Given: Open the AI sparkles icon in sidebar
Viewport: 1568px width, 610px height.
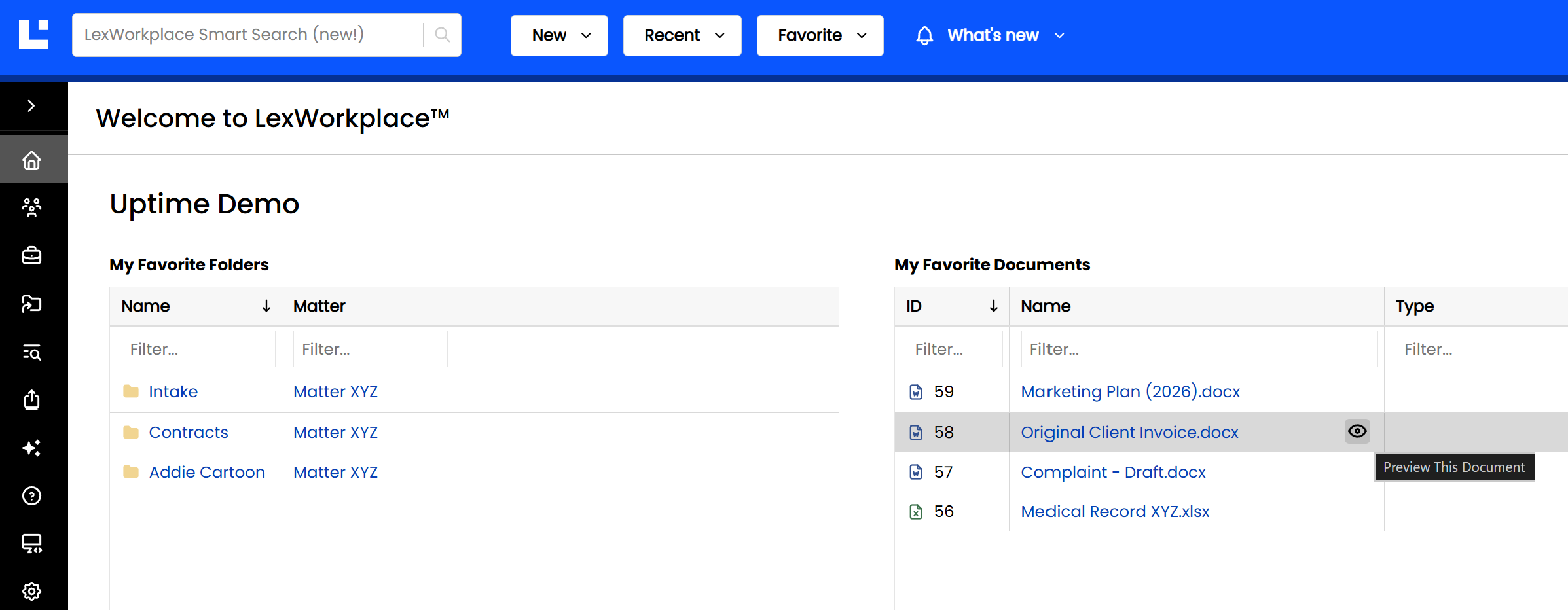Looking at the screenshot, I should [31, 448].
